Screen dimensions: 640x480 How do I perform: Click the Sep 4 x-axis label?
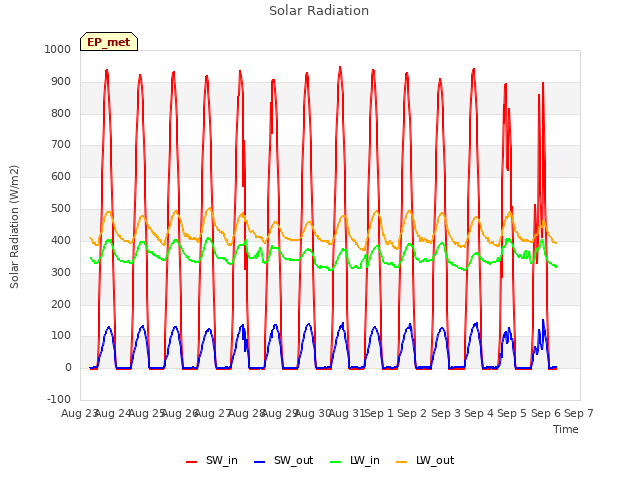click(479, 413)
